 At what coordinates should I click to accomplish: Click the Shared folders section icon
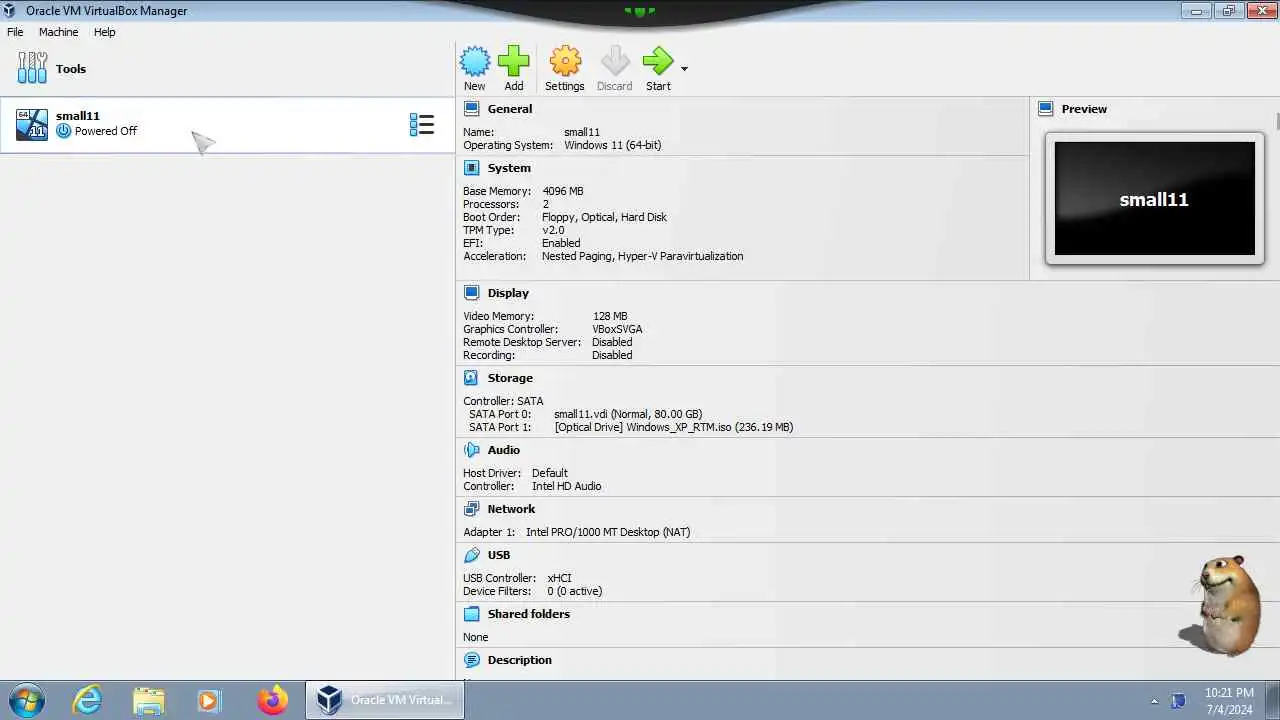(x=471, y=614)
